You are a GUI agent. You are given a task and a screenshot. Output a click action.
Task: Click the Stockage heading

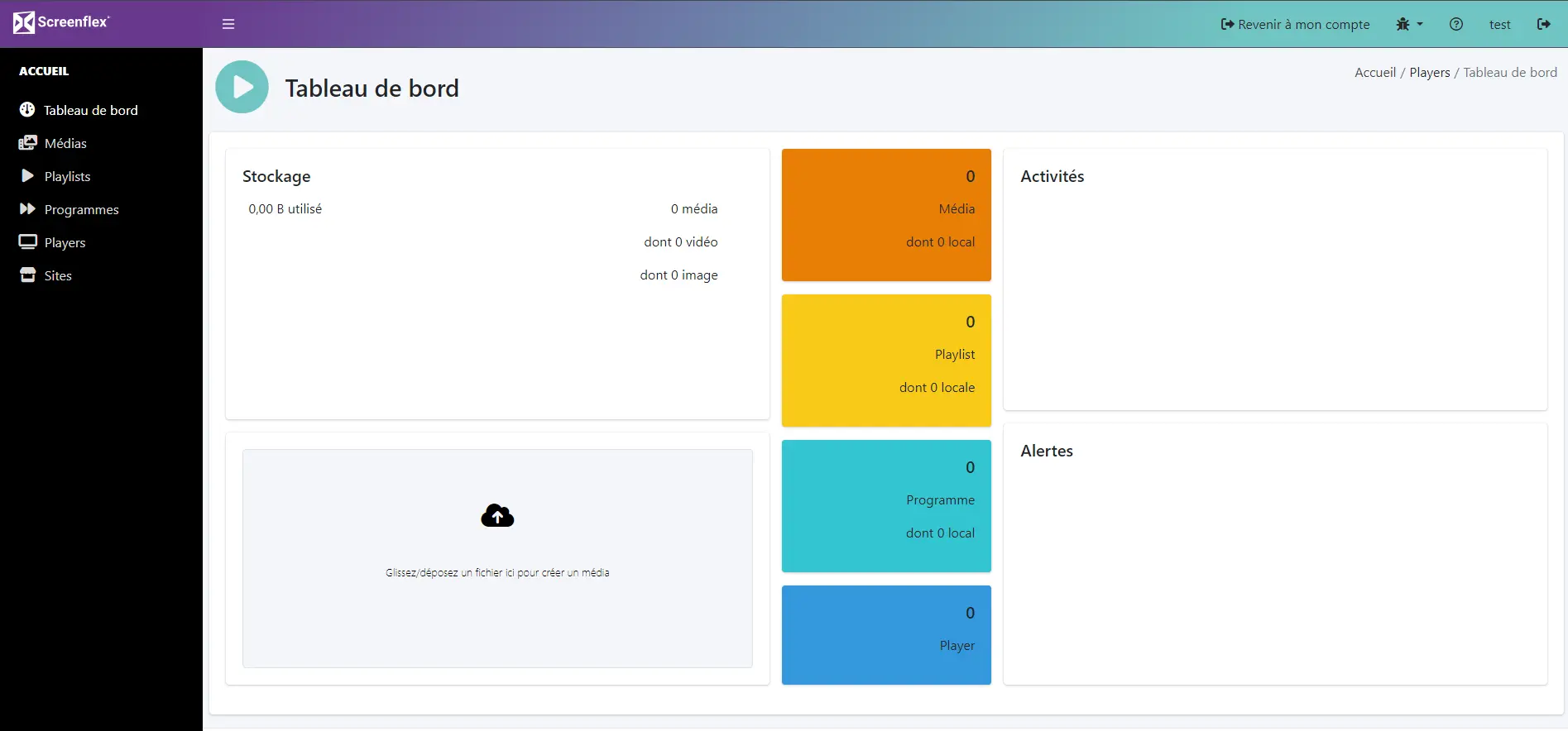point(276,176)
